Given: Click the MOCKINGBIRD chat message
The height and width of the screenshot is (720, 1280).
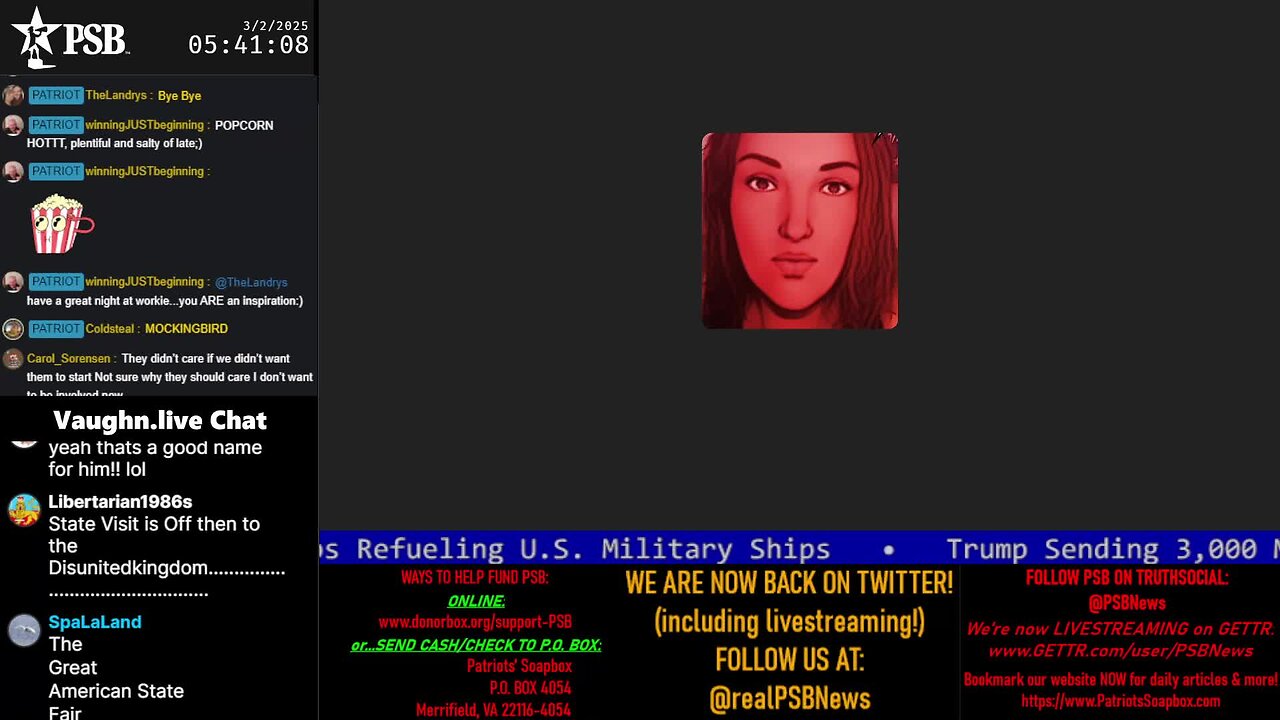Looking at the screenshot, I should (186, 328).
